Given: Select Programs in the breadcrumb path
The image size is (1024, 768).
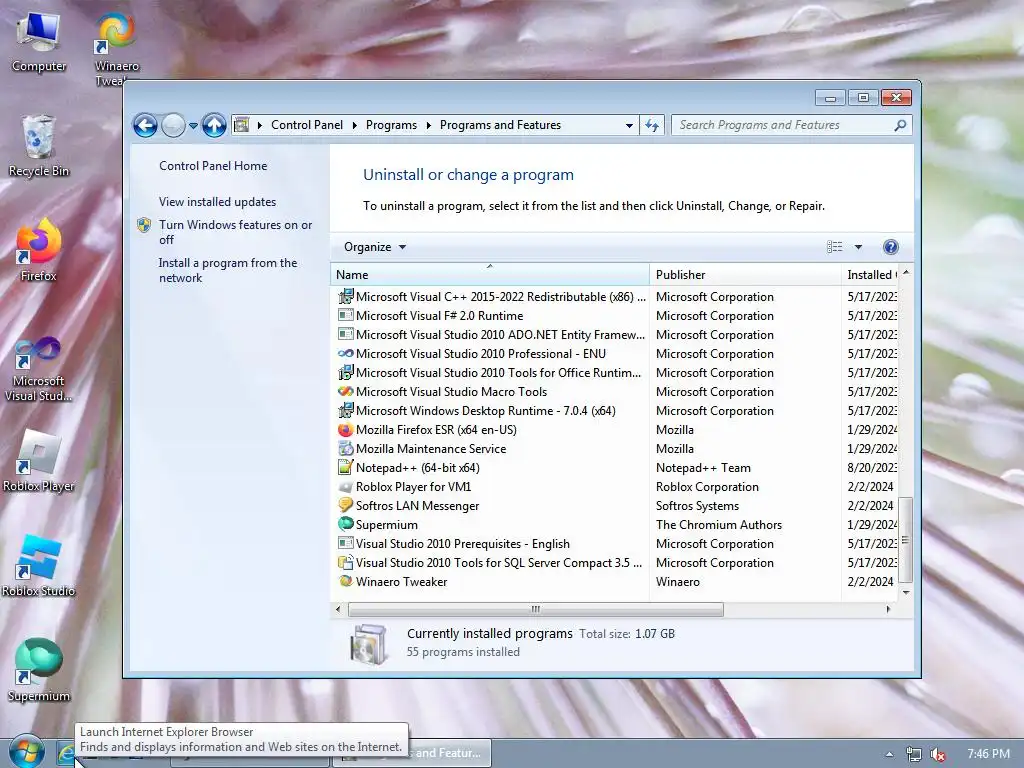Looking at the screenshot, I should [x=391, y=125].
